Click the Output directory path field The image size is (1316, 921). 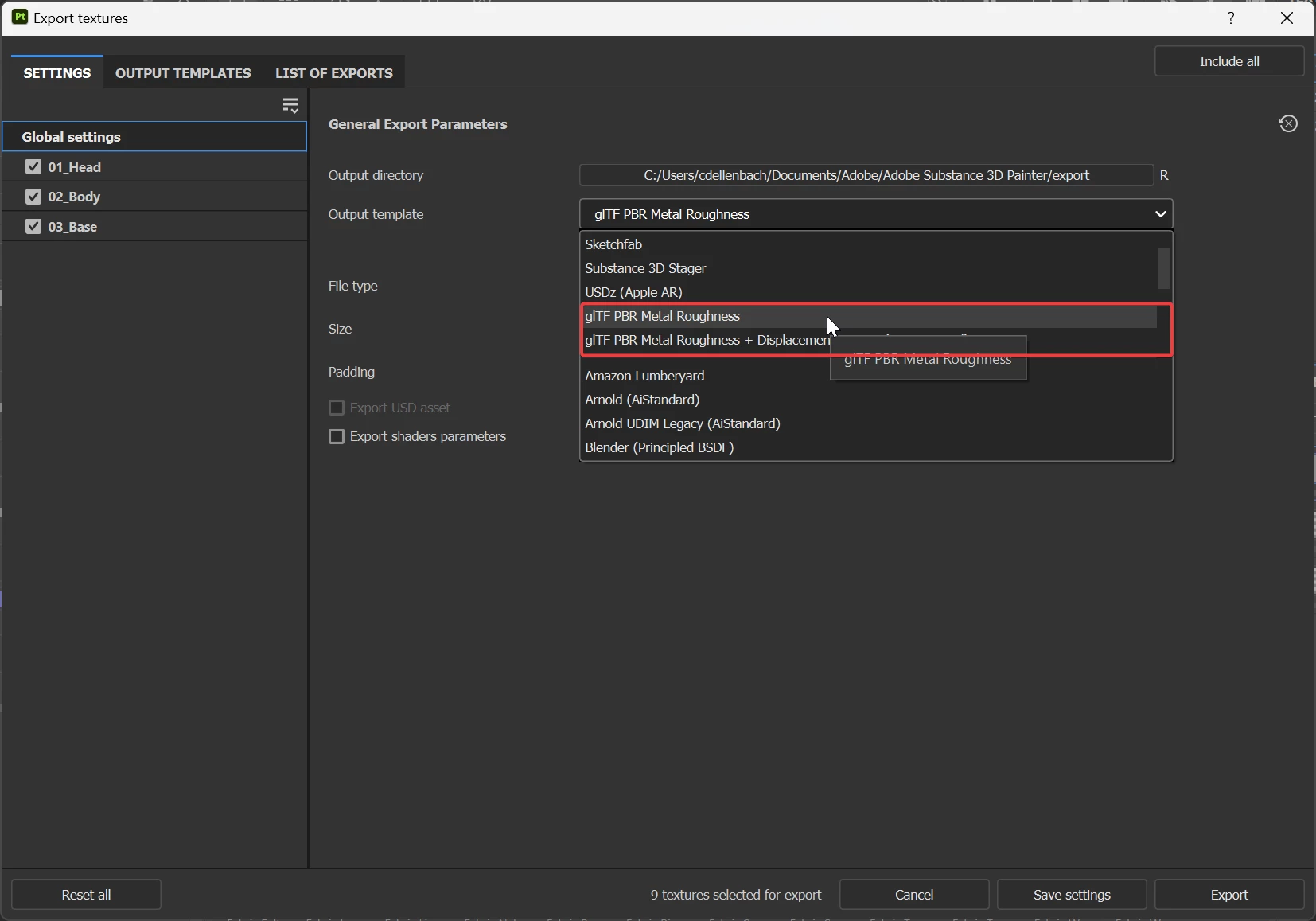(x=866, y=175)
